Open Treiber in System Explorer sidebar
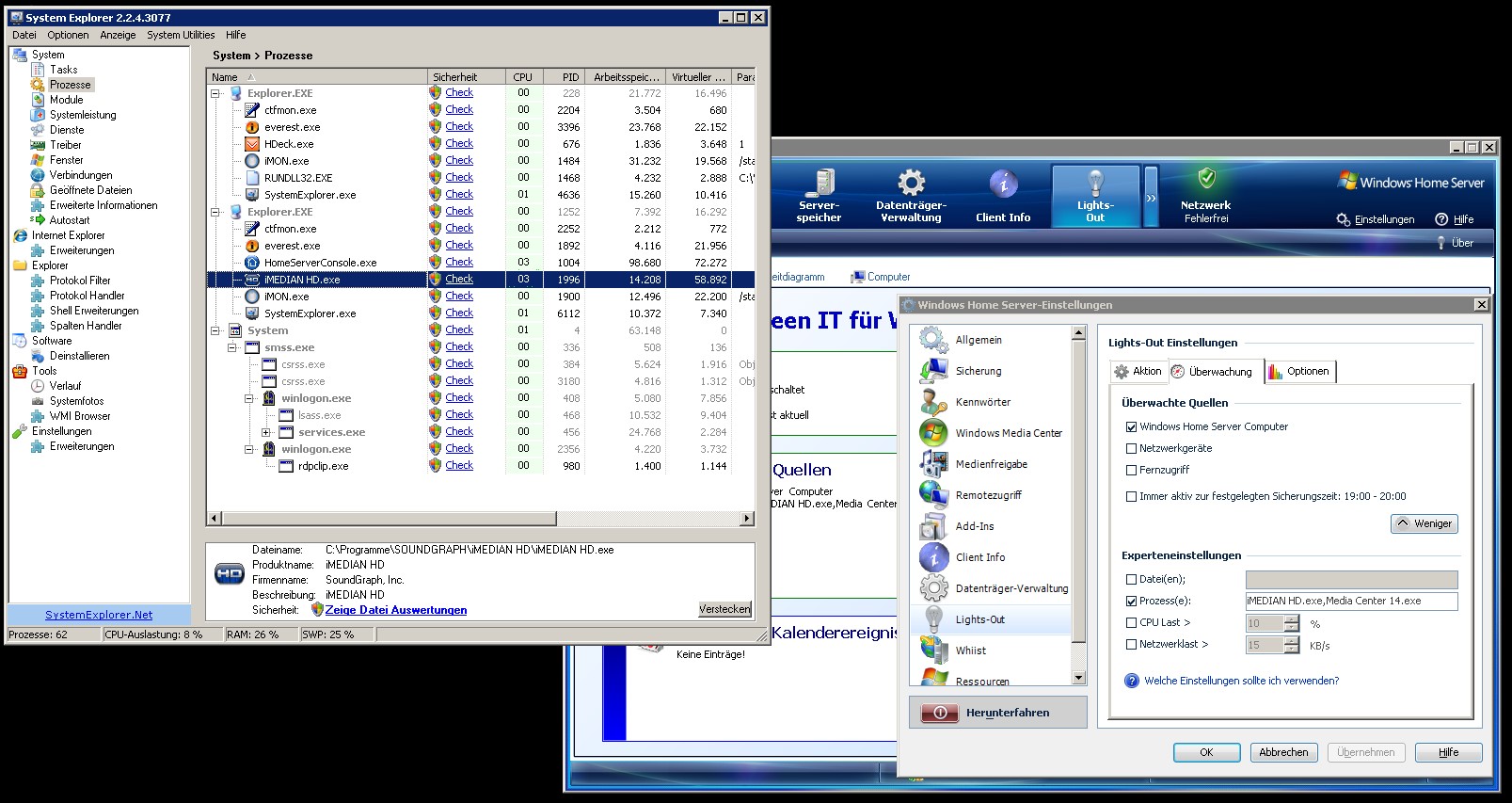 coord(66,145)
